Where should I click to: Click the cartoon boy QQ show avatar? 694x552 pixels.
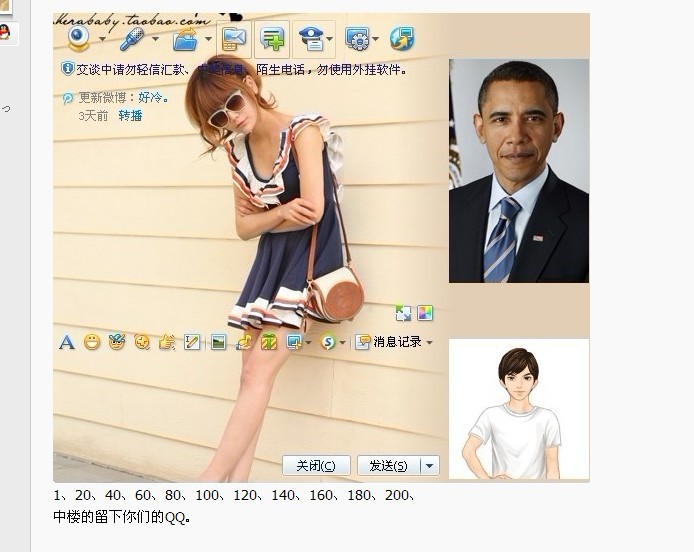click(x=519, y=409)
